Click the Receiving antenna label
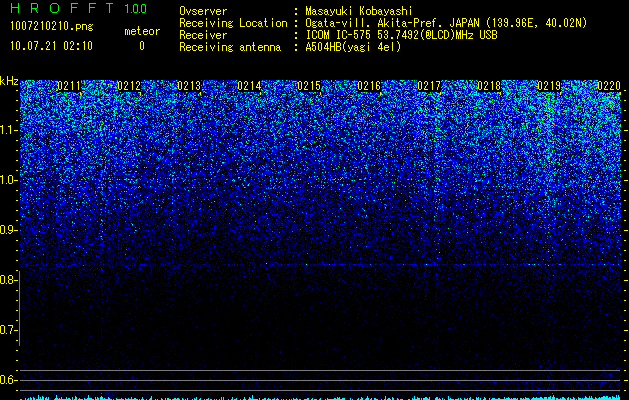 point(230,47)
